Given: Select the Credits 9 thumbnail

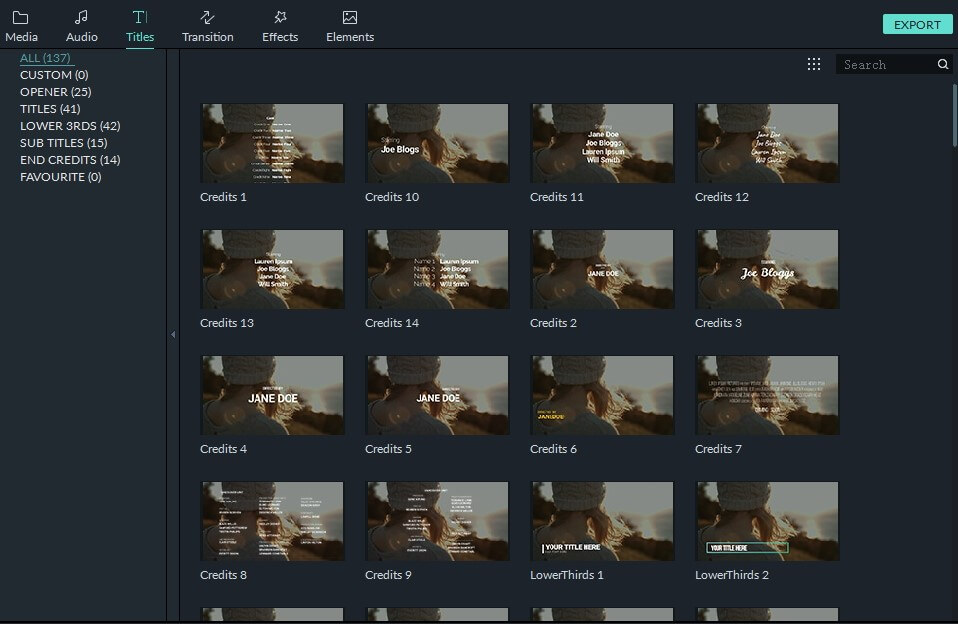Looking at the screenshot, I should [437, 521].
